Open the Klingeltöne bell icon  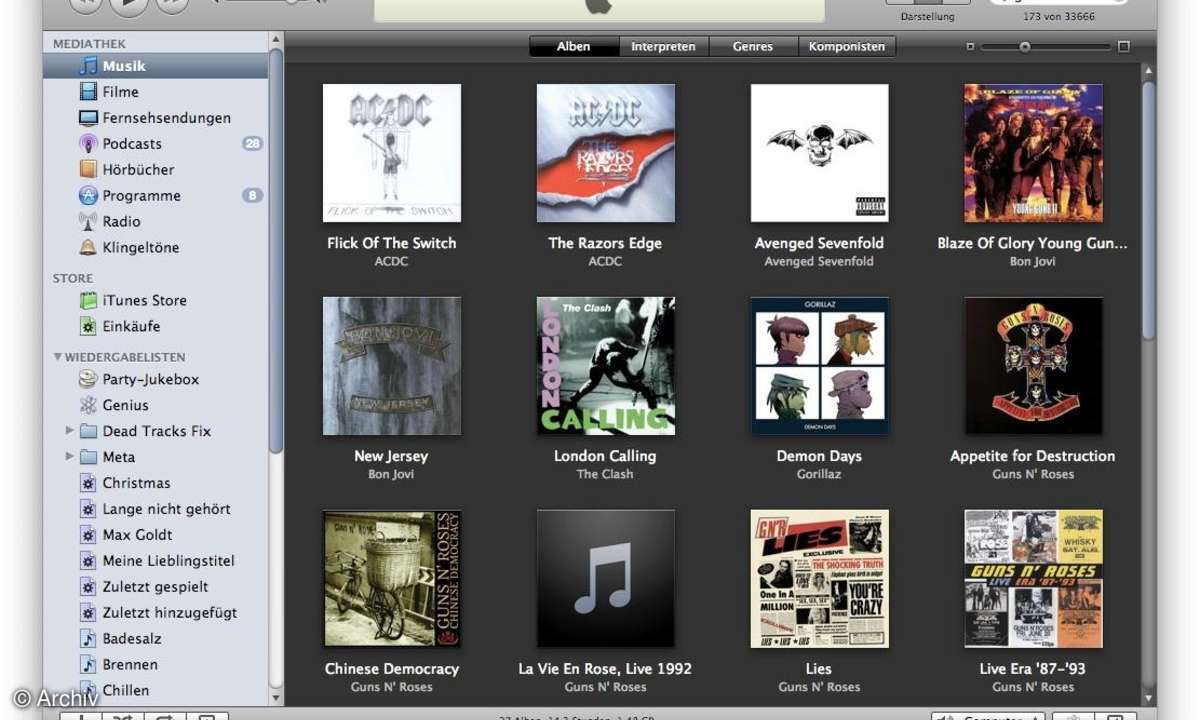click(88, 248)
